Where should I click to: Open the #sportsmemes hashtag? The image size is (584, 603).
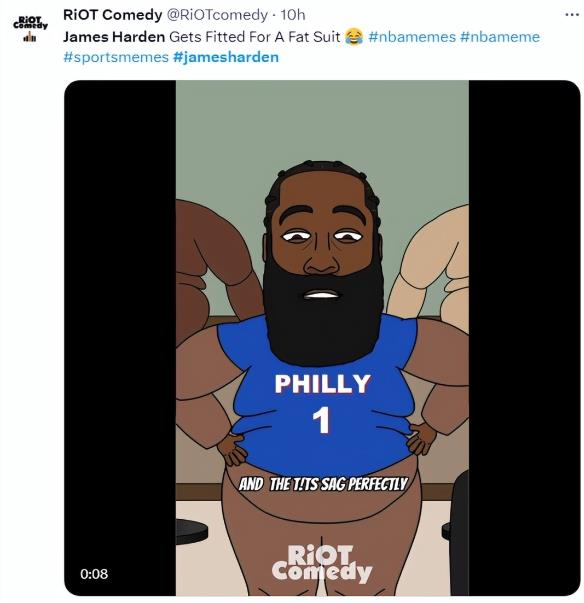[x=116, y=57]
